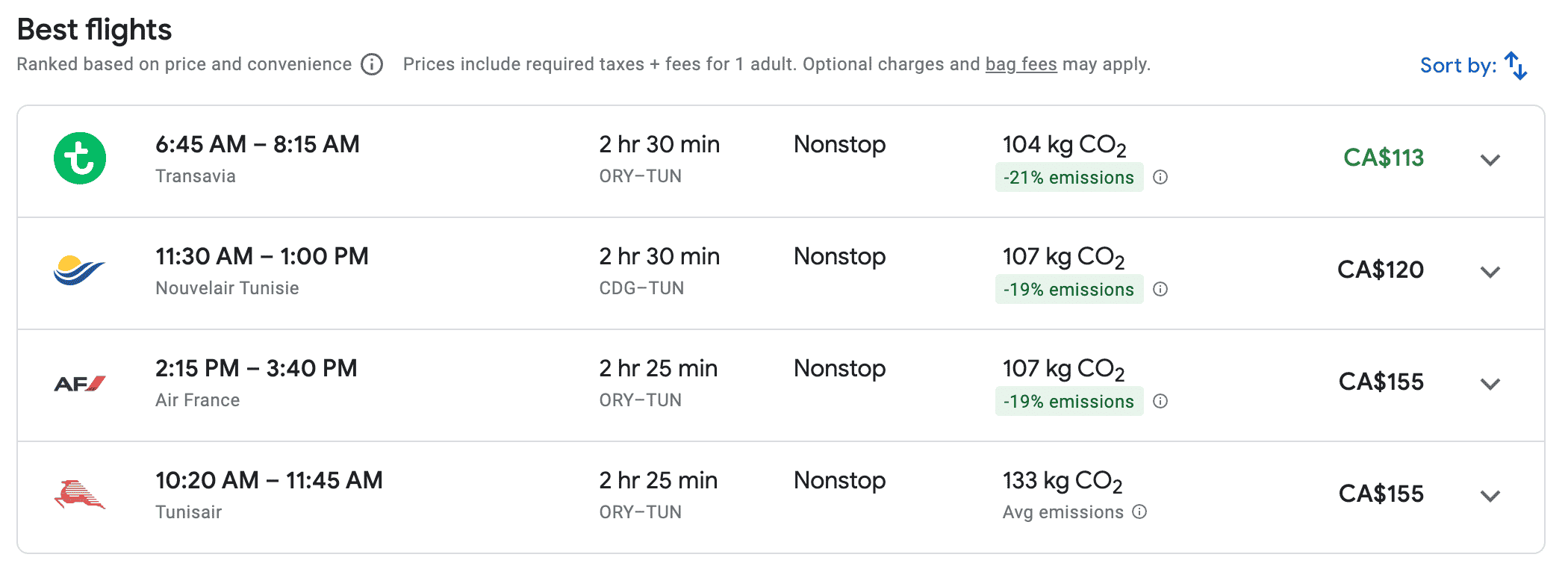Click the sort arrows icon

[x=1516, y=66]
